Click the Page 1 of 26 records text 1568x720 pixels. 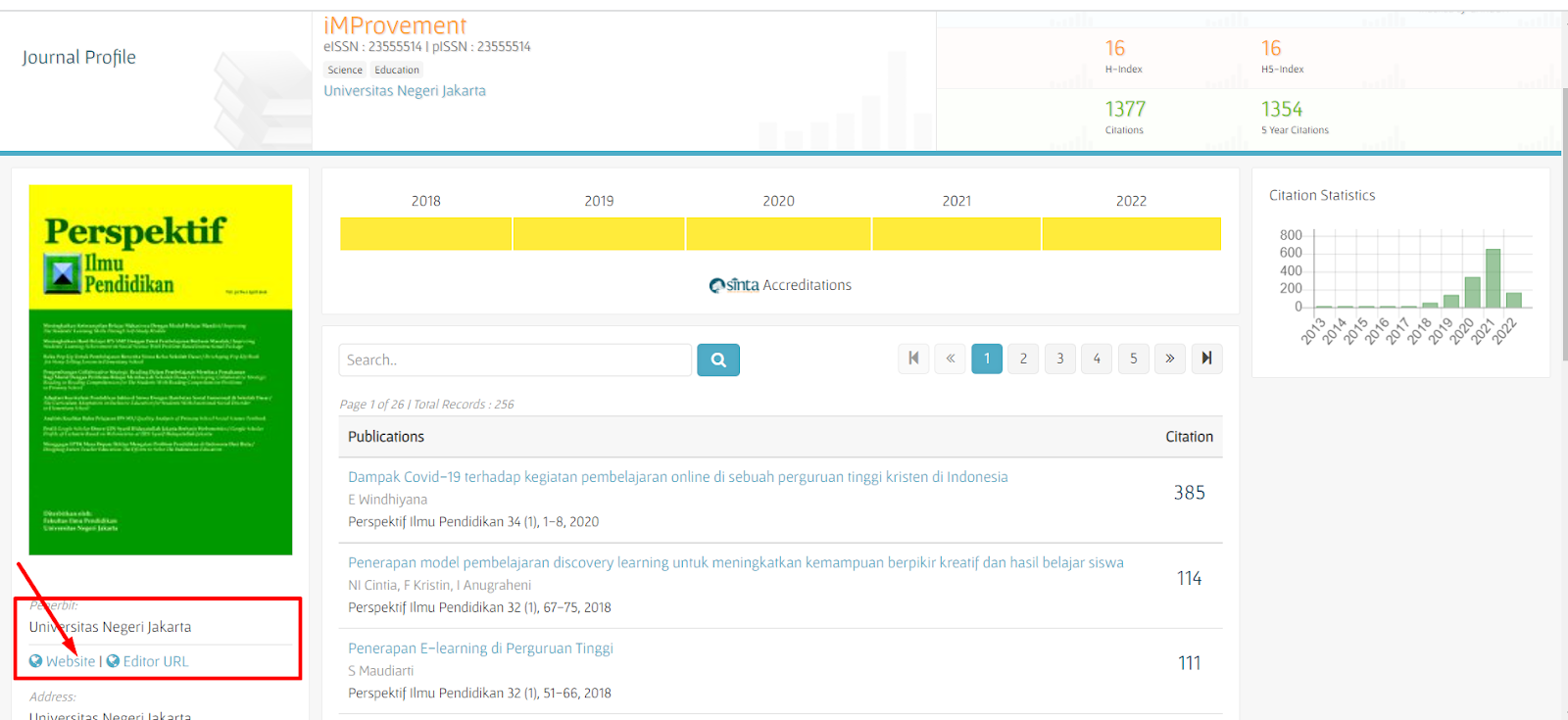426,405
